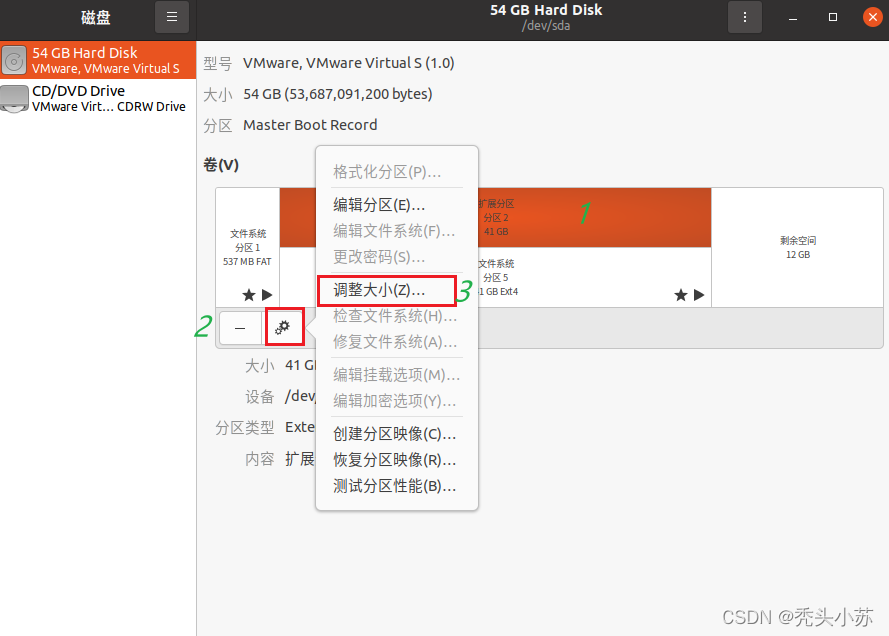Click the play triangle in partition 1

click(267, 295)
